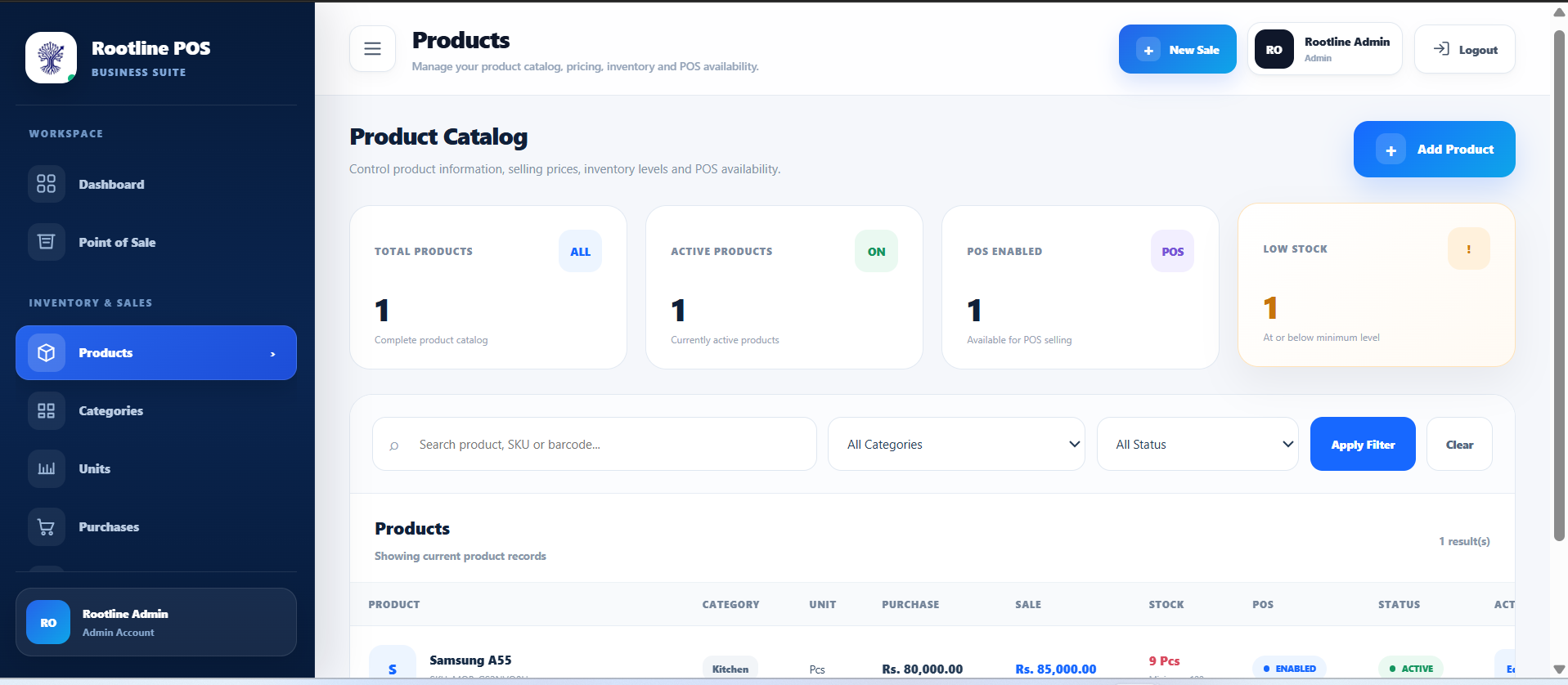Click the Total Products card
1568x685 pixels.
coord(488,287)
